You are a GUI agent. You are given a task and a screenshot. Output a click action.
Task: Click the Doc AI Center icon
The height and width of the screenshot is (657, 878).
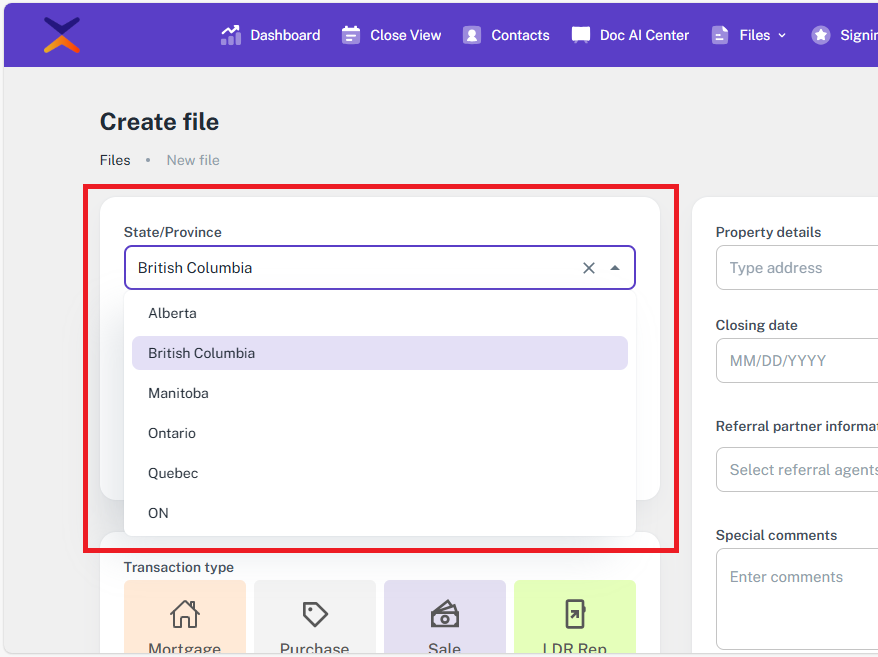pyautogui.click(x=581, y=35)
